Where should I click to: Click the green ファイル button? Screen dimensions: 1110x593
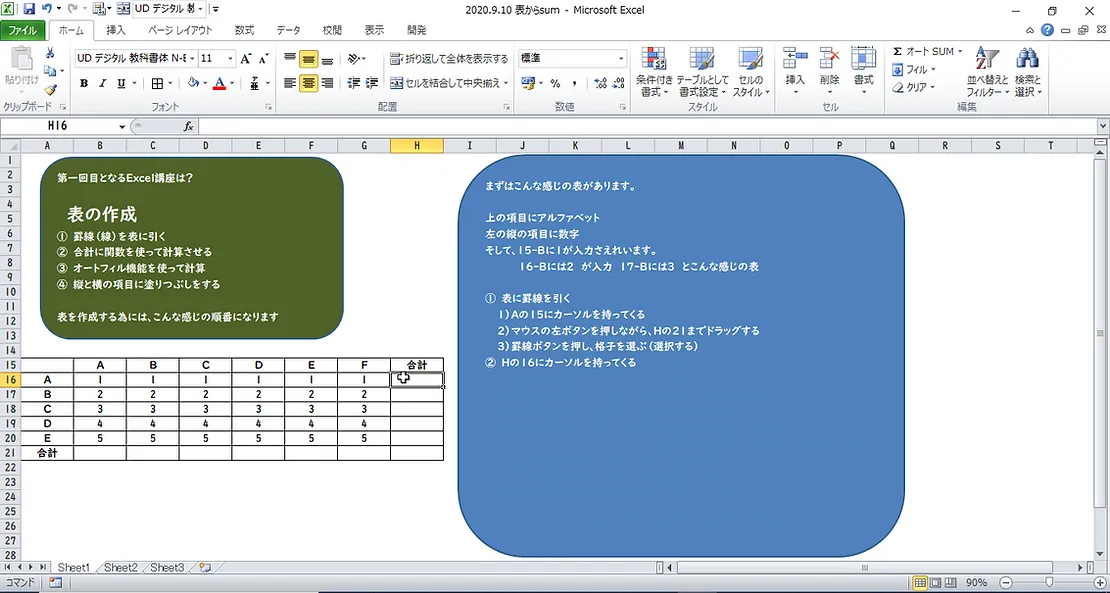click(23, 30)
